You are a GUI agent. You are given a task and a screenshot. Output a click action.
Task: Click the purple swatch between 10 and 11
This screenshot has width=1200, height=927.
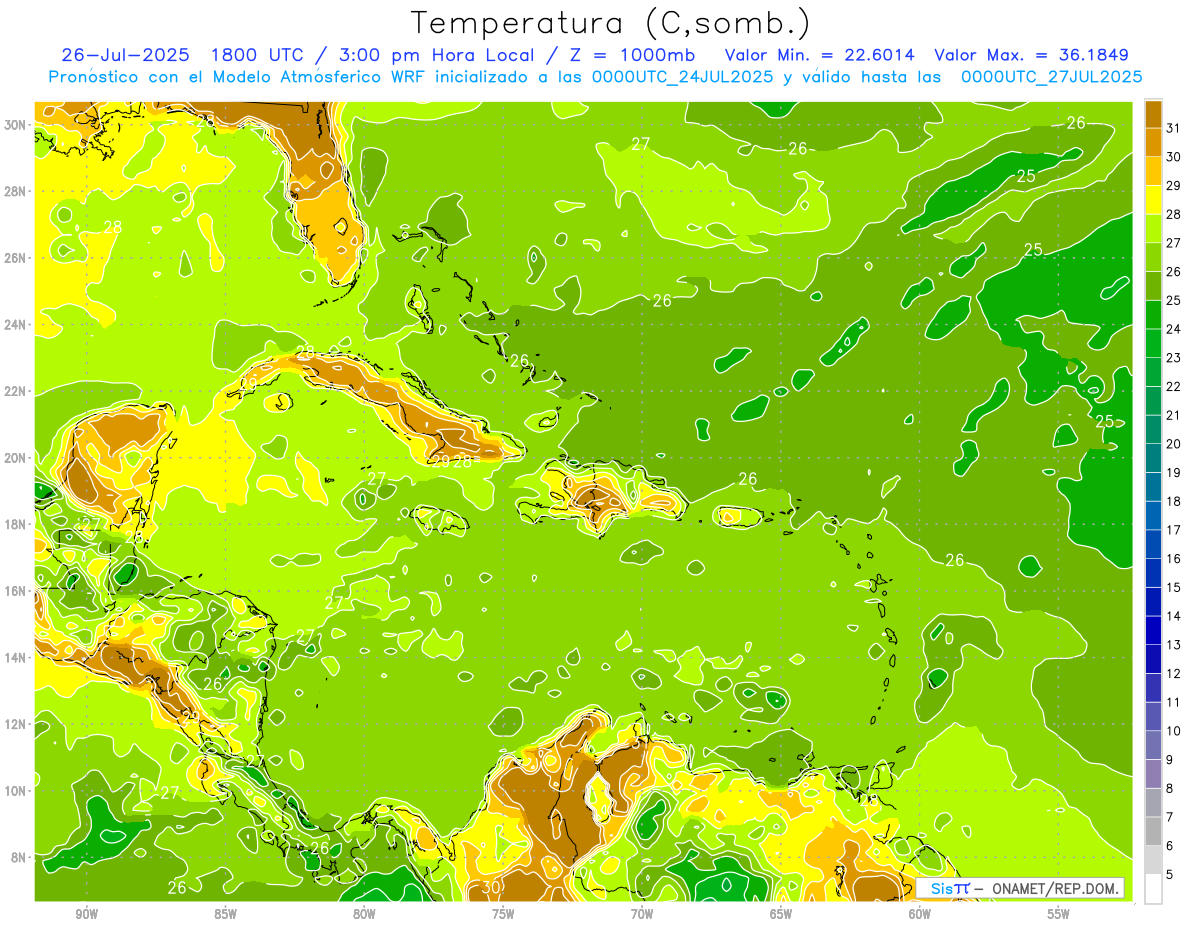(x=1153, y=716)
